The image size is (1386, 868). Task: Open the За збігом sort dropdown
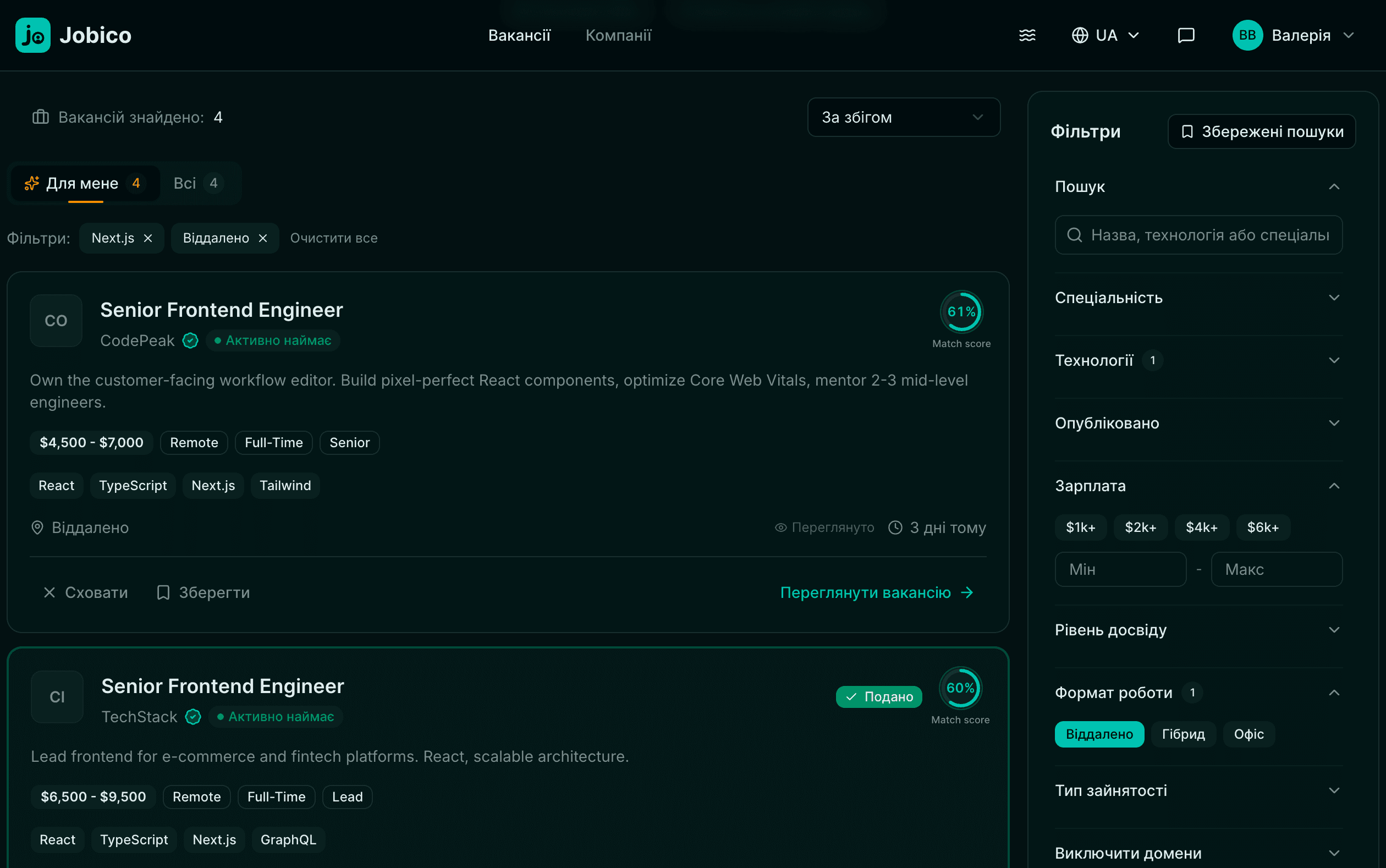coord(904,117)
